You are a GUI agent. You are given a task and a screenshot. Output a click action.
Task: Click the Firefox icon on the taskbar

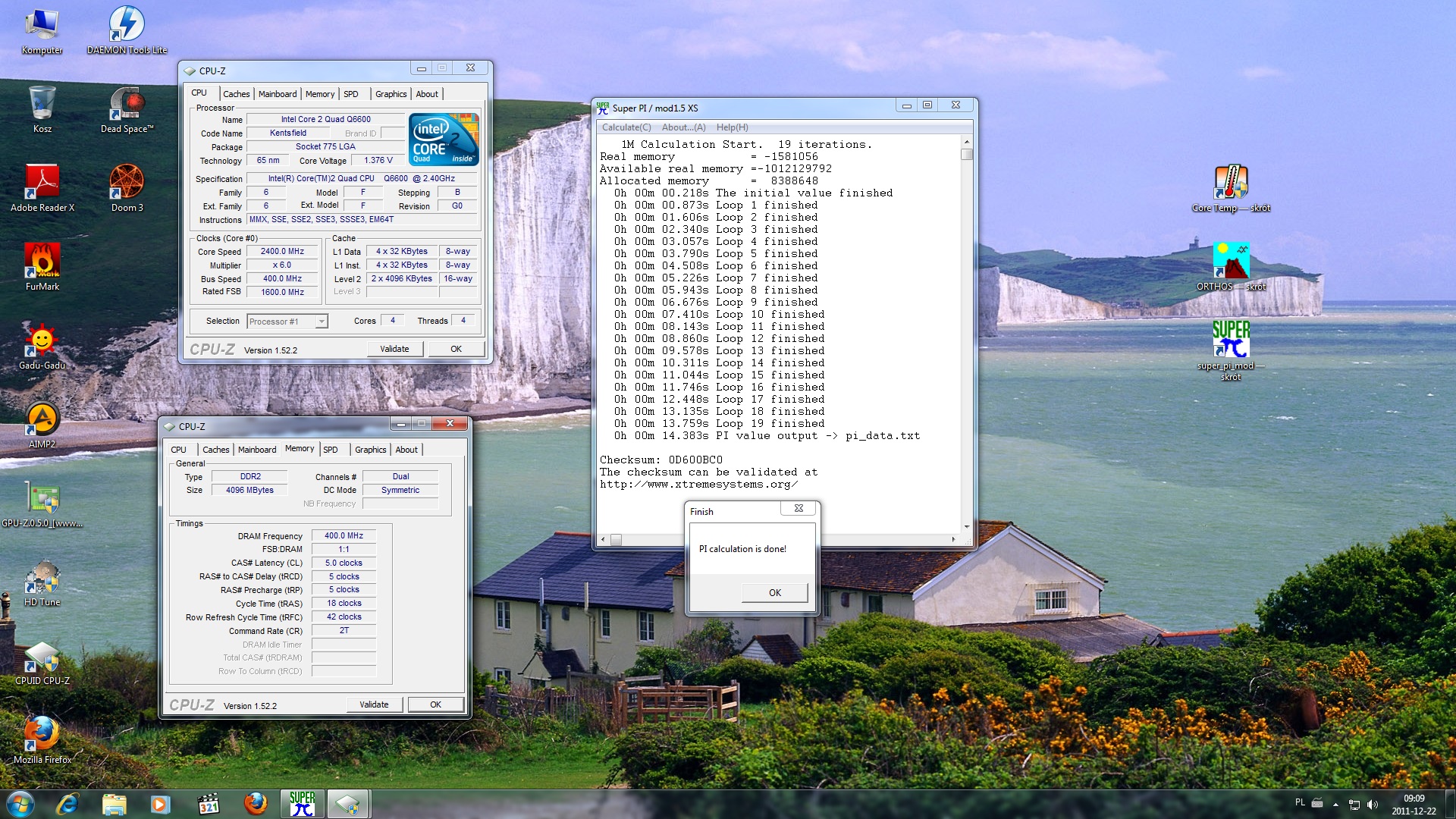(255, 804)
